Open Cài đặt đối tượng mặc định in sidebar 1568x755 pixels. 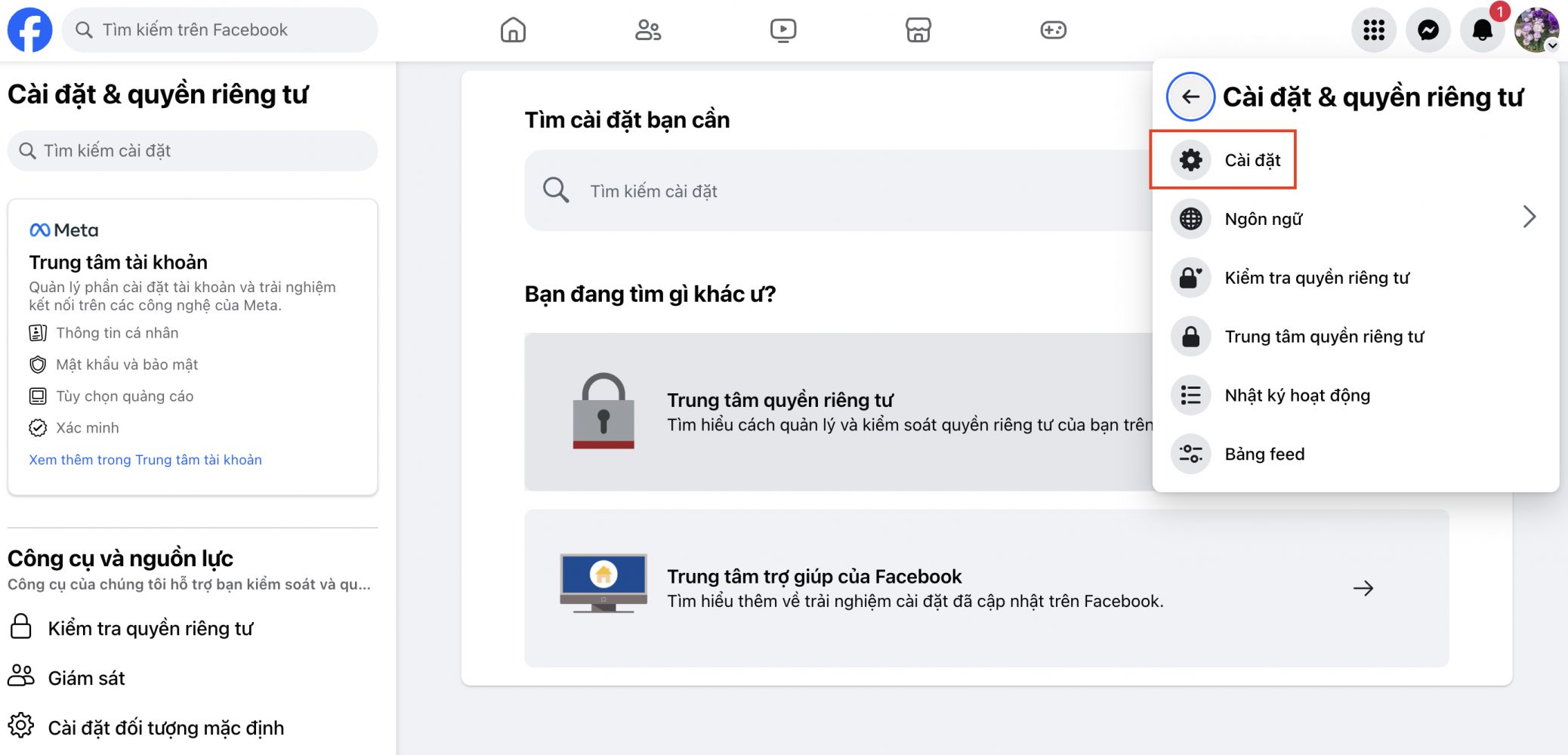(x=165, y=728)
